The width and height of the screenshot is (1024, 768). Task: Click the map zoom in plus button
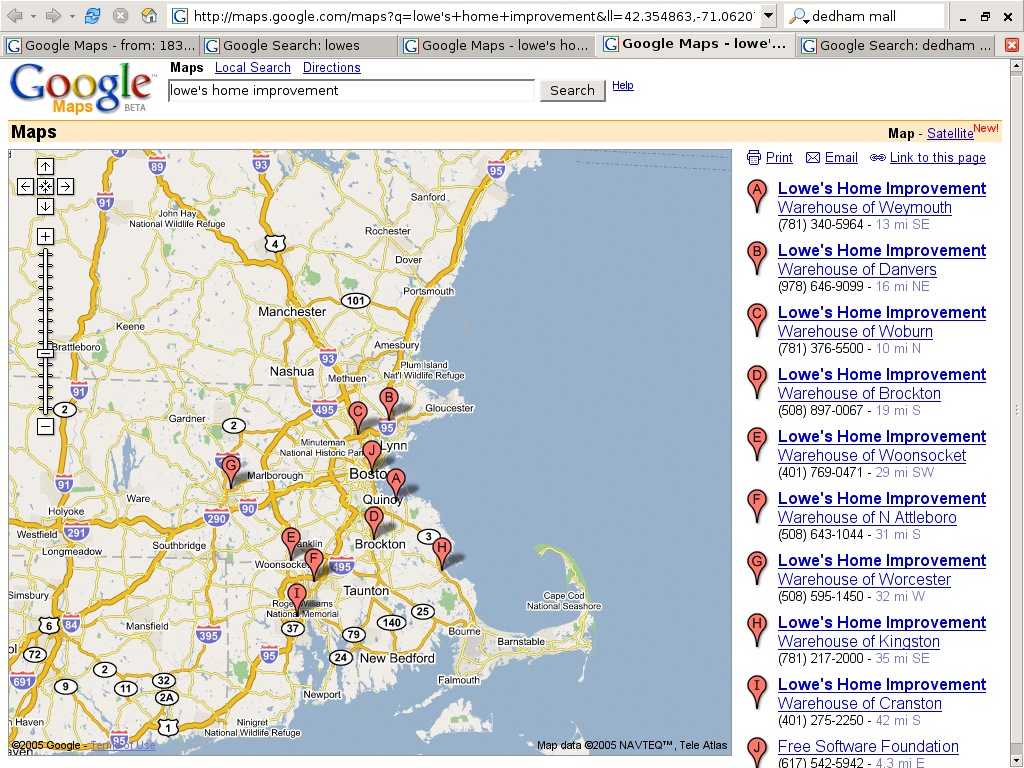[x=45, y=236]
